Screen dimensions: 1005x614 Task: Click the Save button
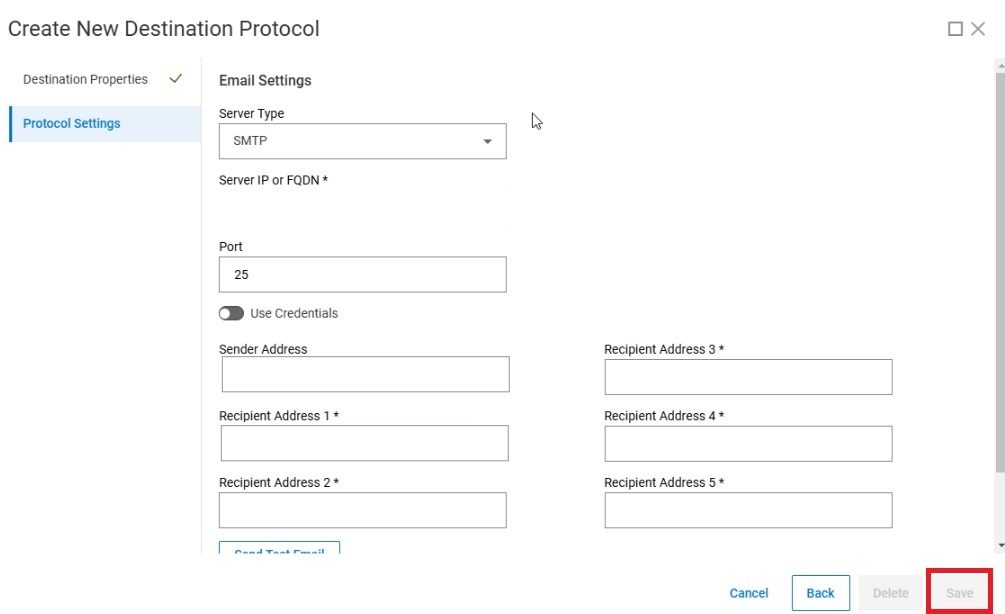click(959, 592)
